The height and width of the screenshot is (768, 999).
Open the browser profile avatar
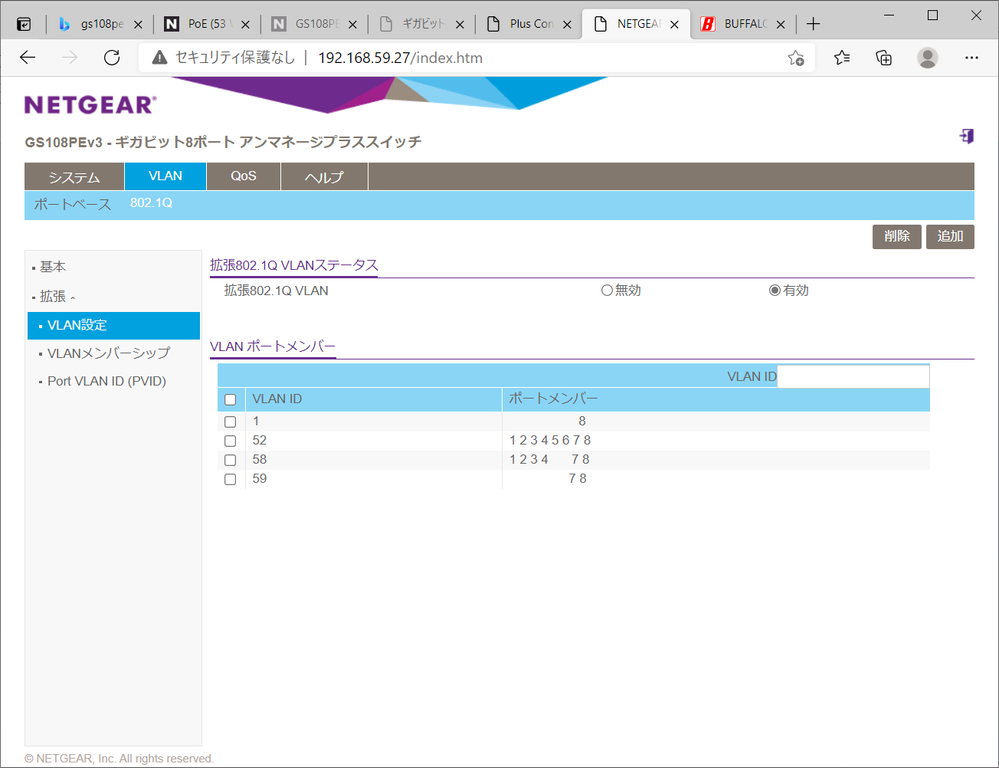(928, 58)
